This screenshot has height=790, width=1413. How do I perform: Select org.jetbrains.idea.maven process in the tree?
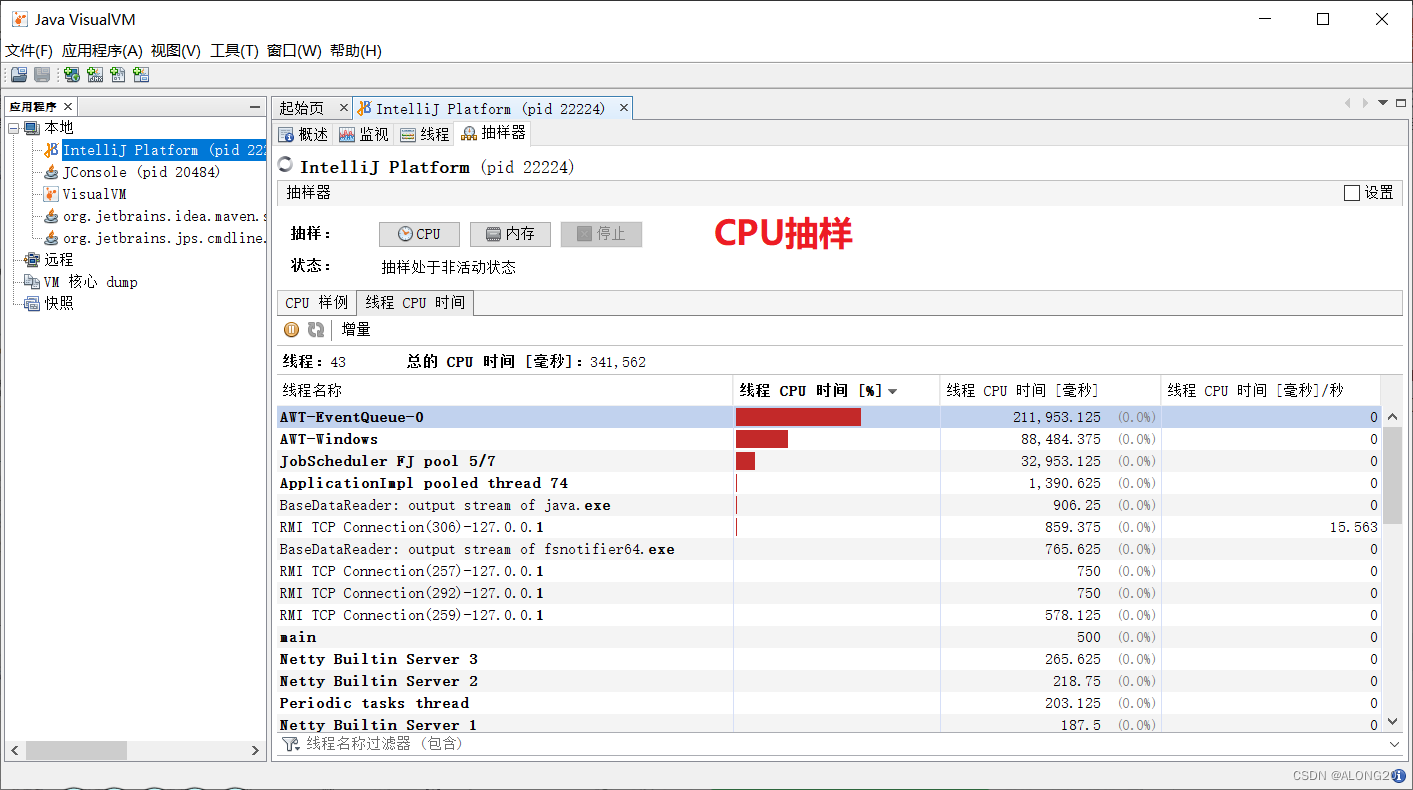point(164,216)
